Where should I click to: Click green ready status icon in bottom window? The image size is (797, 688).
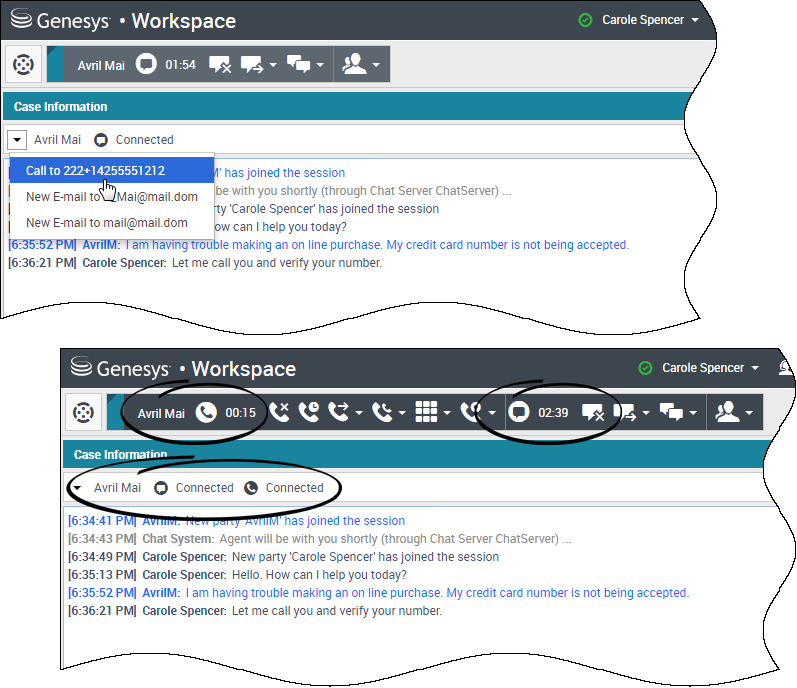click(645, 367)
